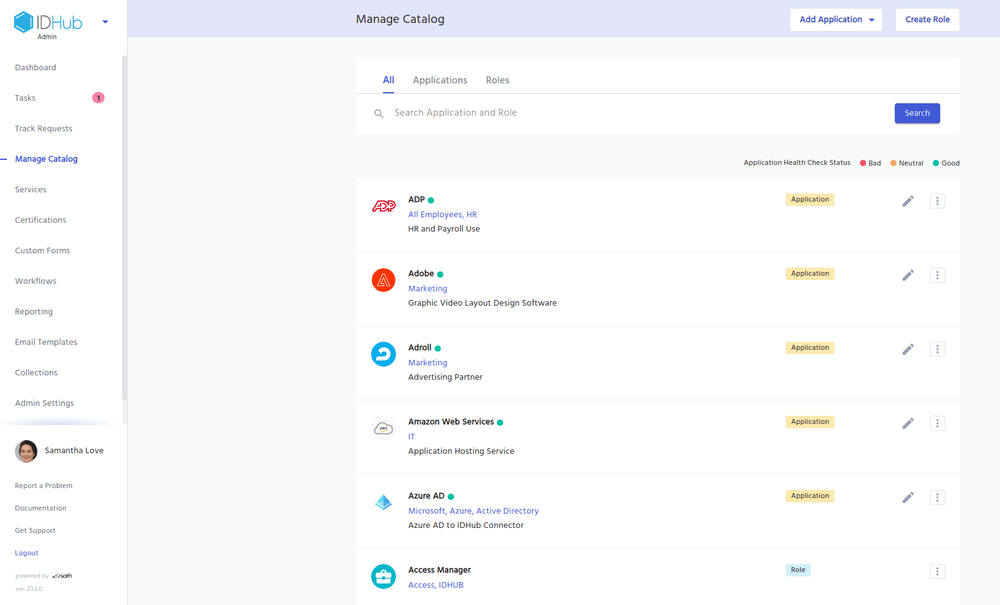Click the Create Role button
Viewport: 1000px width, 605px height.
click(927, 19)
